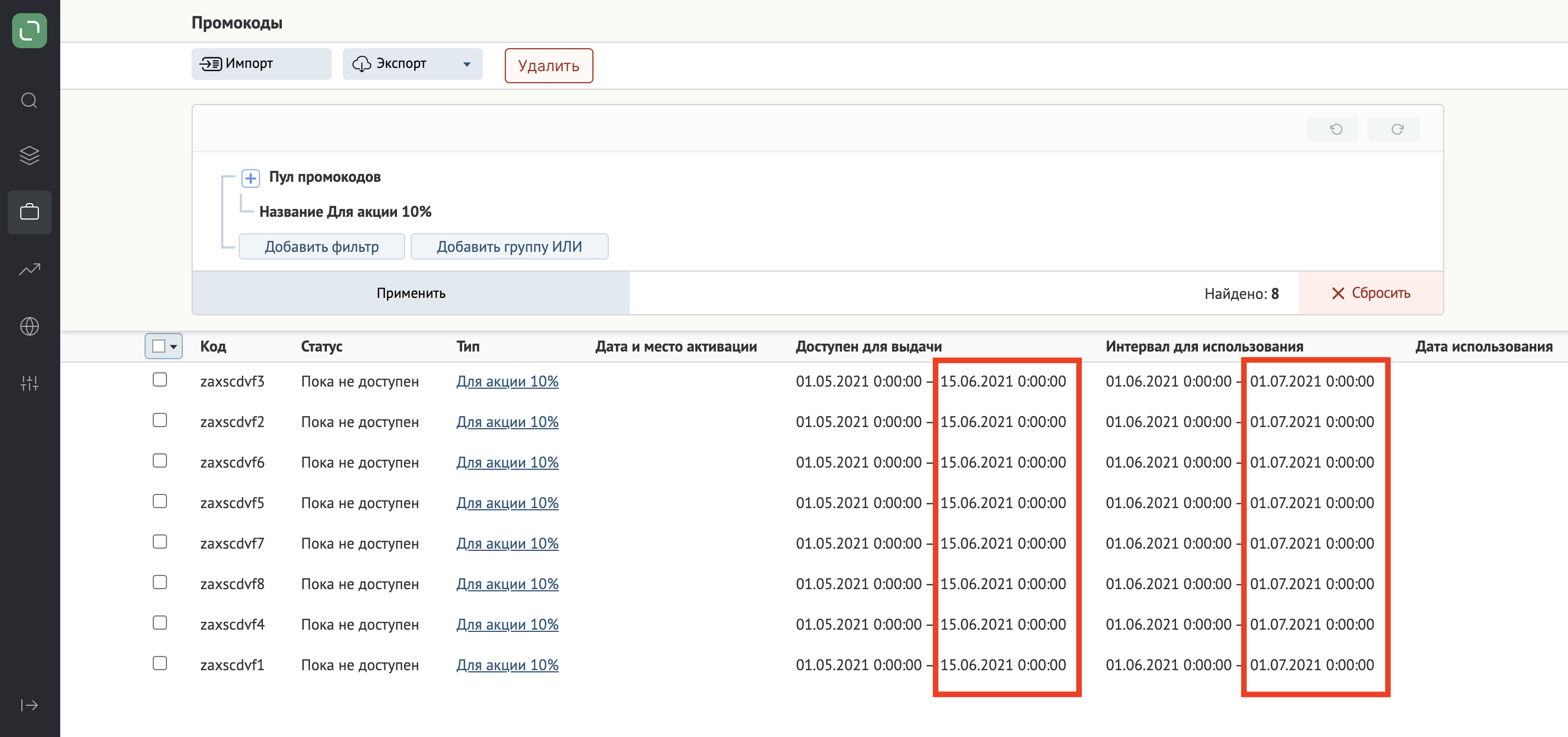
Task: Open Для акции 10% link in zaxscdvf8 row
Action: pos(507,584)
